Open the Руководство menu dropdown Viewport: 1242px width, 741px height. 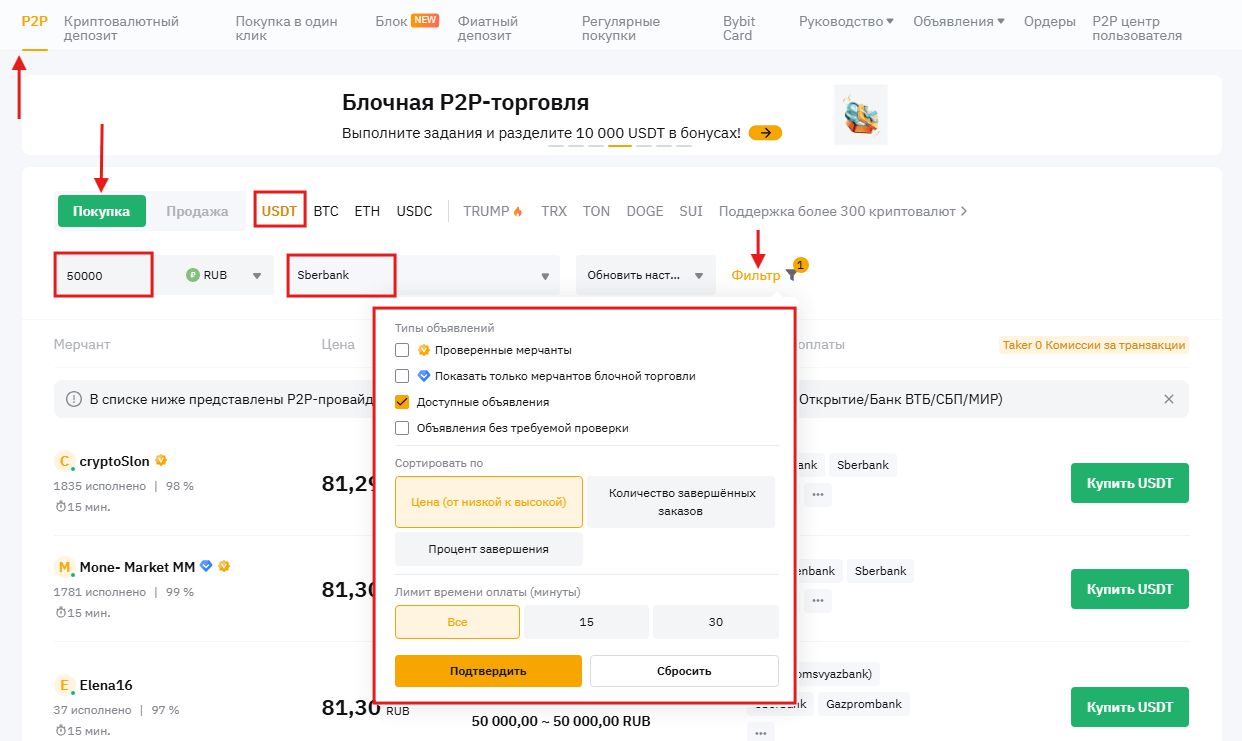[846, 22]
